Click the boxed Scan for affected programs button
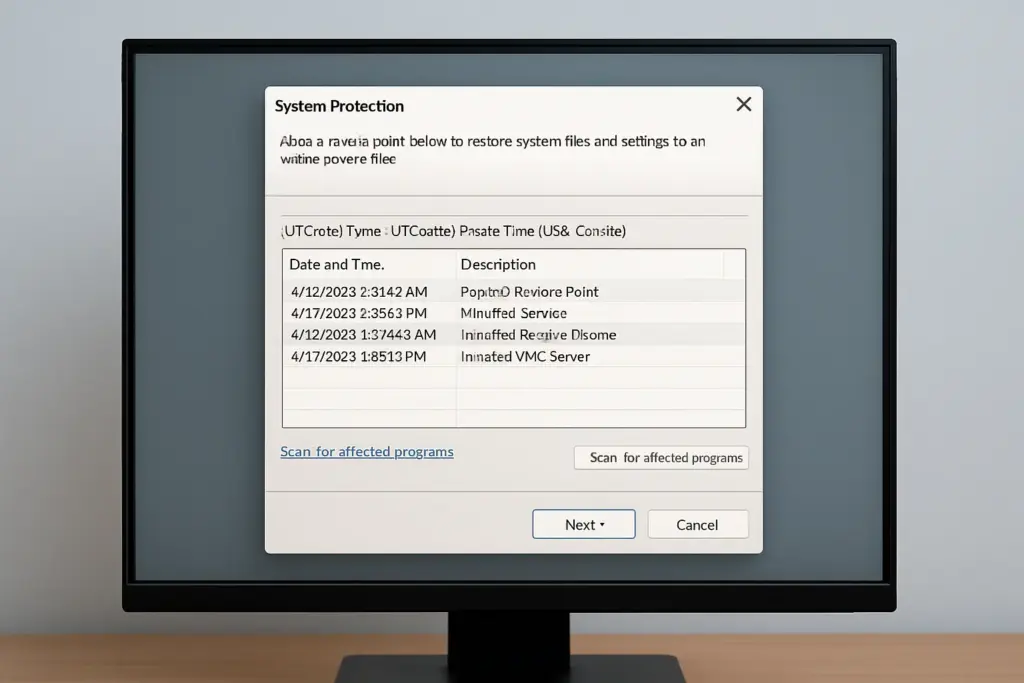The image size is (1024, 683). (661, 458)
